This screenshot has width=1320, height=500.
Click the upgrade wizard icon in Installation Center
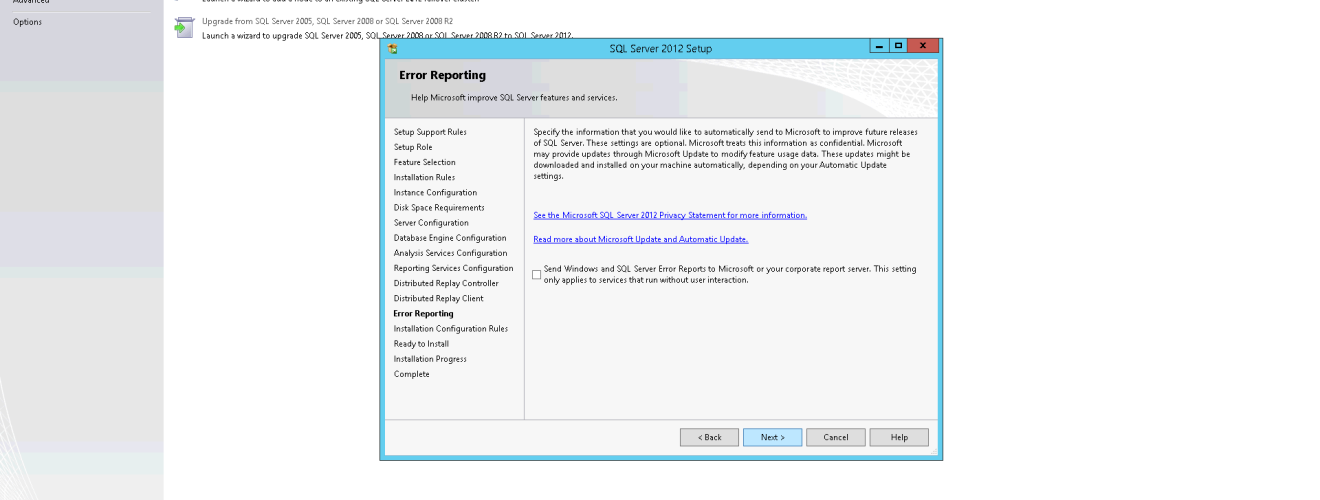pos(182,28)
